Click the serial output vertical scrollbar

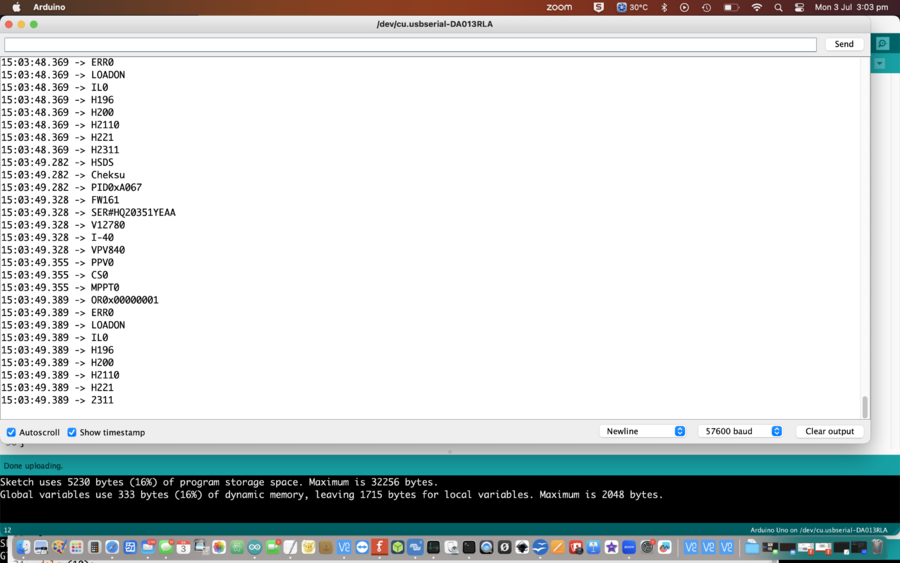point(865,406)
